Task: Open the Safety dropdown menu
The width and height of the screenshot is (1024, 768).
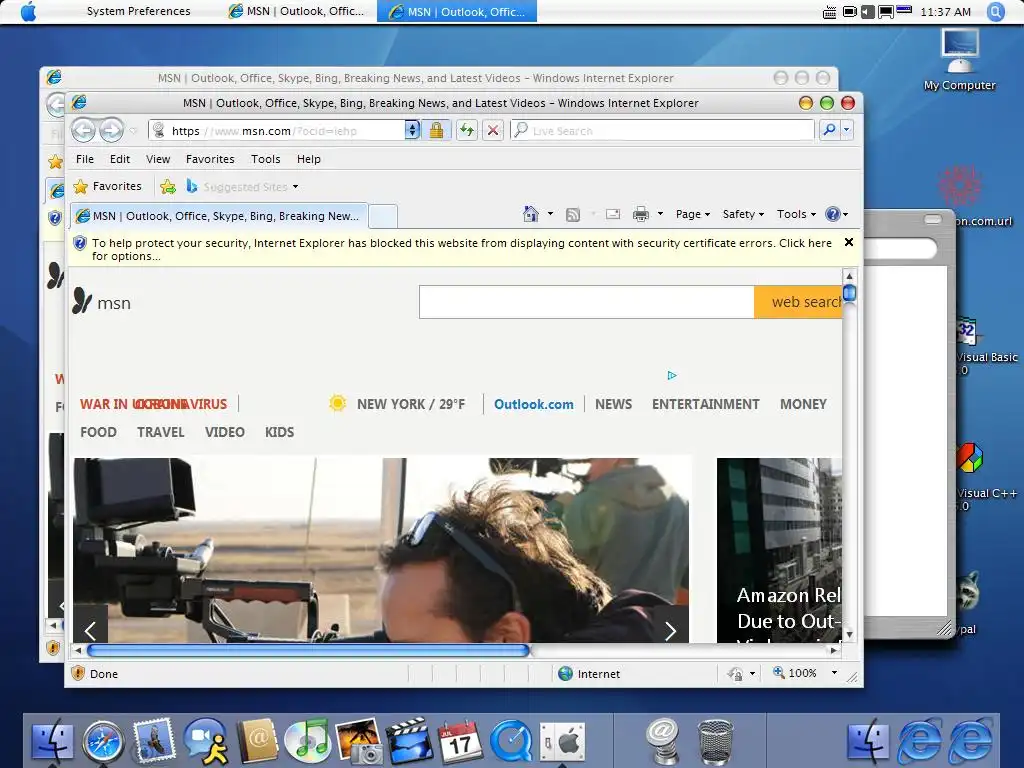Action: pos(743,214)
